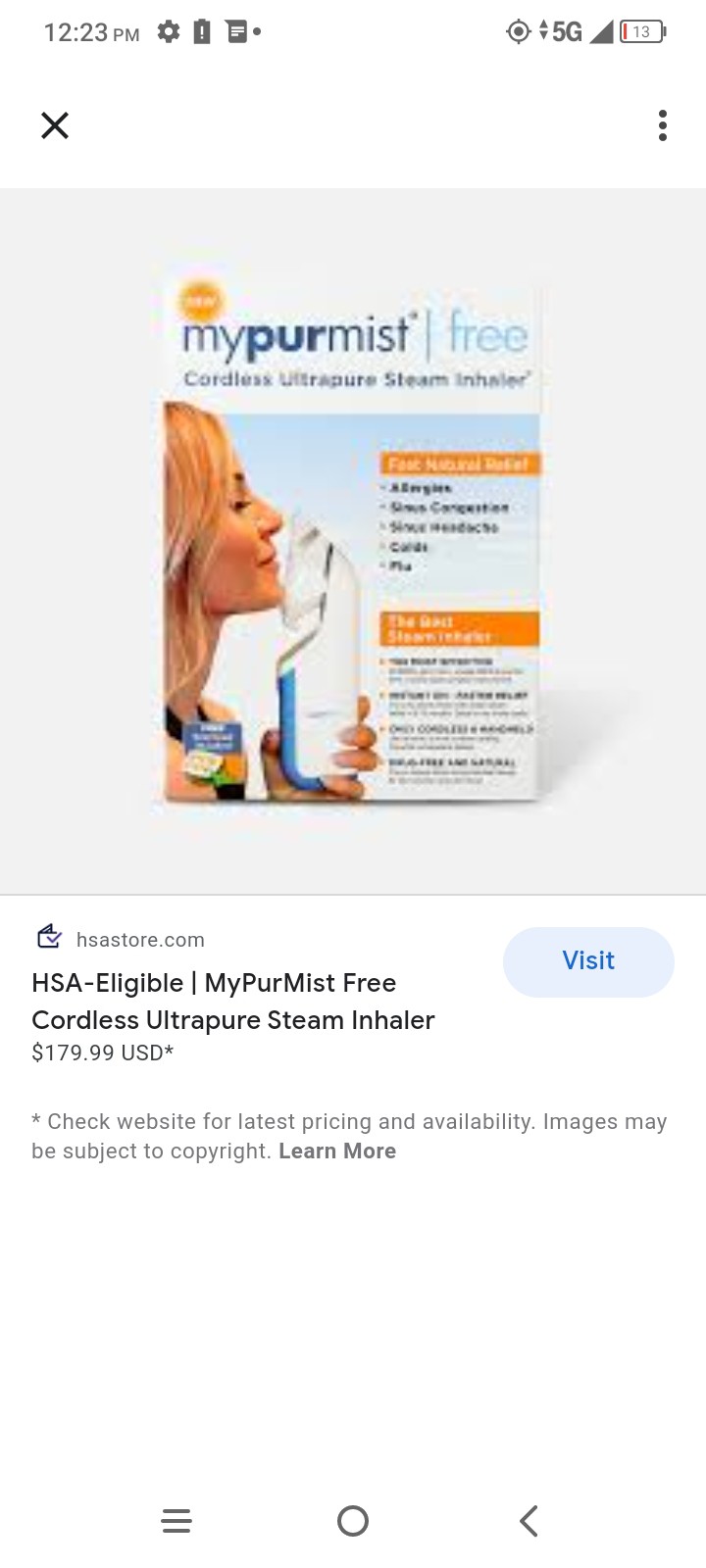This screenshot has height=1568, width=706.
Task: Tap the settings gear status icon
Action: pos(169,32)
